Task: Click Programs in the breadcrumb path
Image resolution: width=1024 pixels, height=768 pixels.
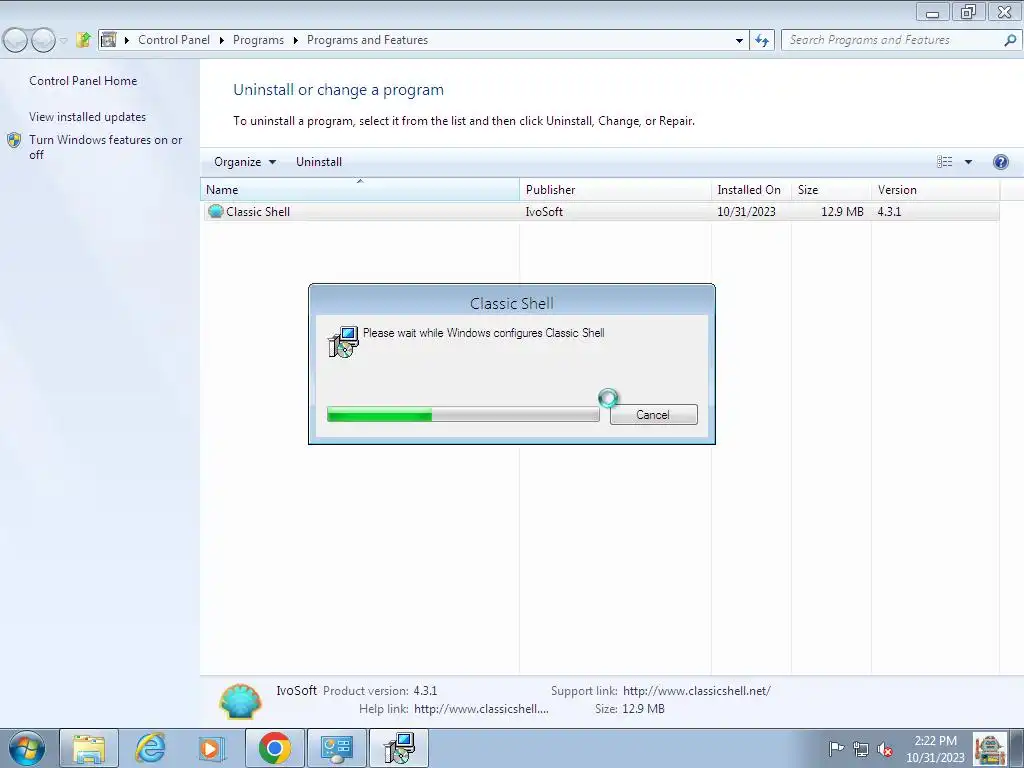Action: point(258,40)
